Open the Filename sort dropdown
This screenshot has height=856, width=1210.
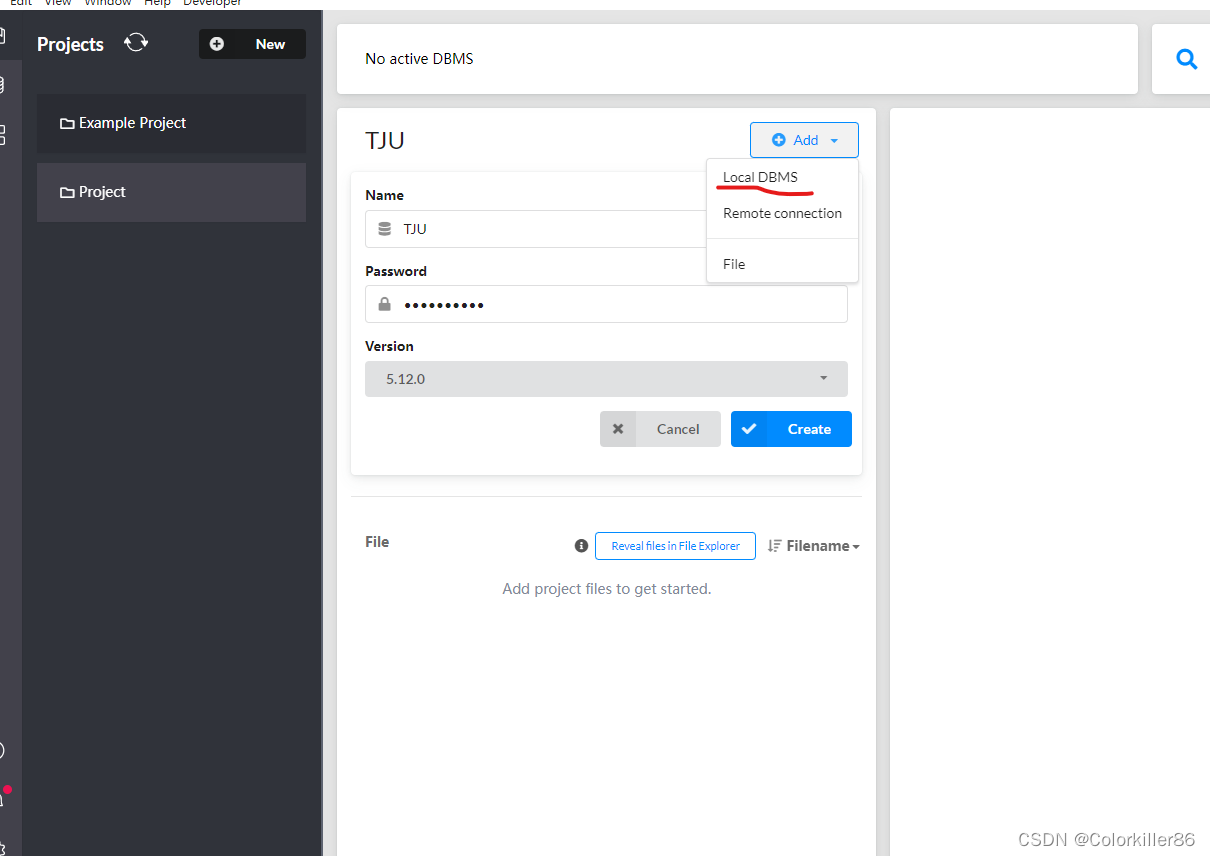pos(813,545)
